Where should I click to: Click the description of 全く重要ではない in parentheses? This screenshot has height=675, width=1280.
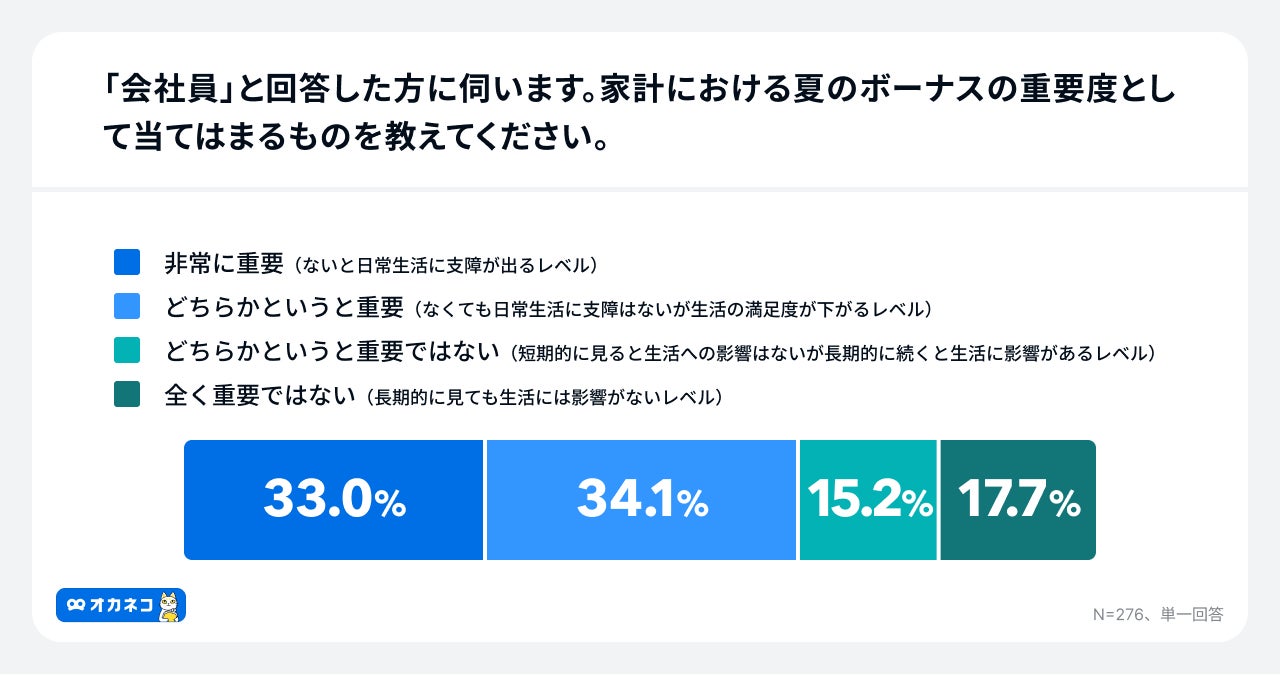tap(543, 397)
